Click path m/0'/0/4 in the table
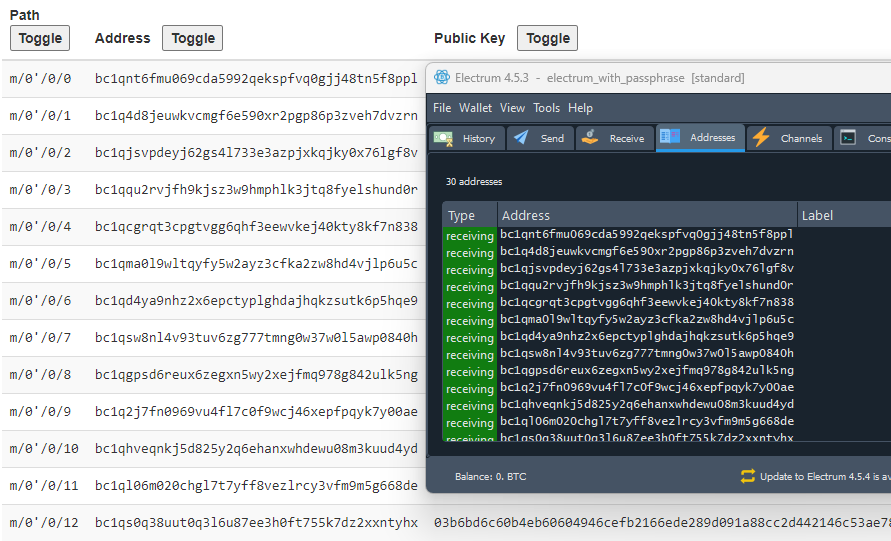Image resolution: width=891 pixels, height=541 pixels. click(x=40, y=227)
